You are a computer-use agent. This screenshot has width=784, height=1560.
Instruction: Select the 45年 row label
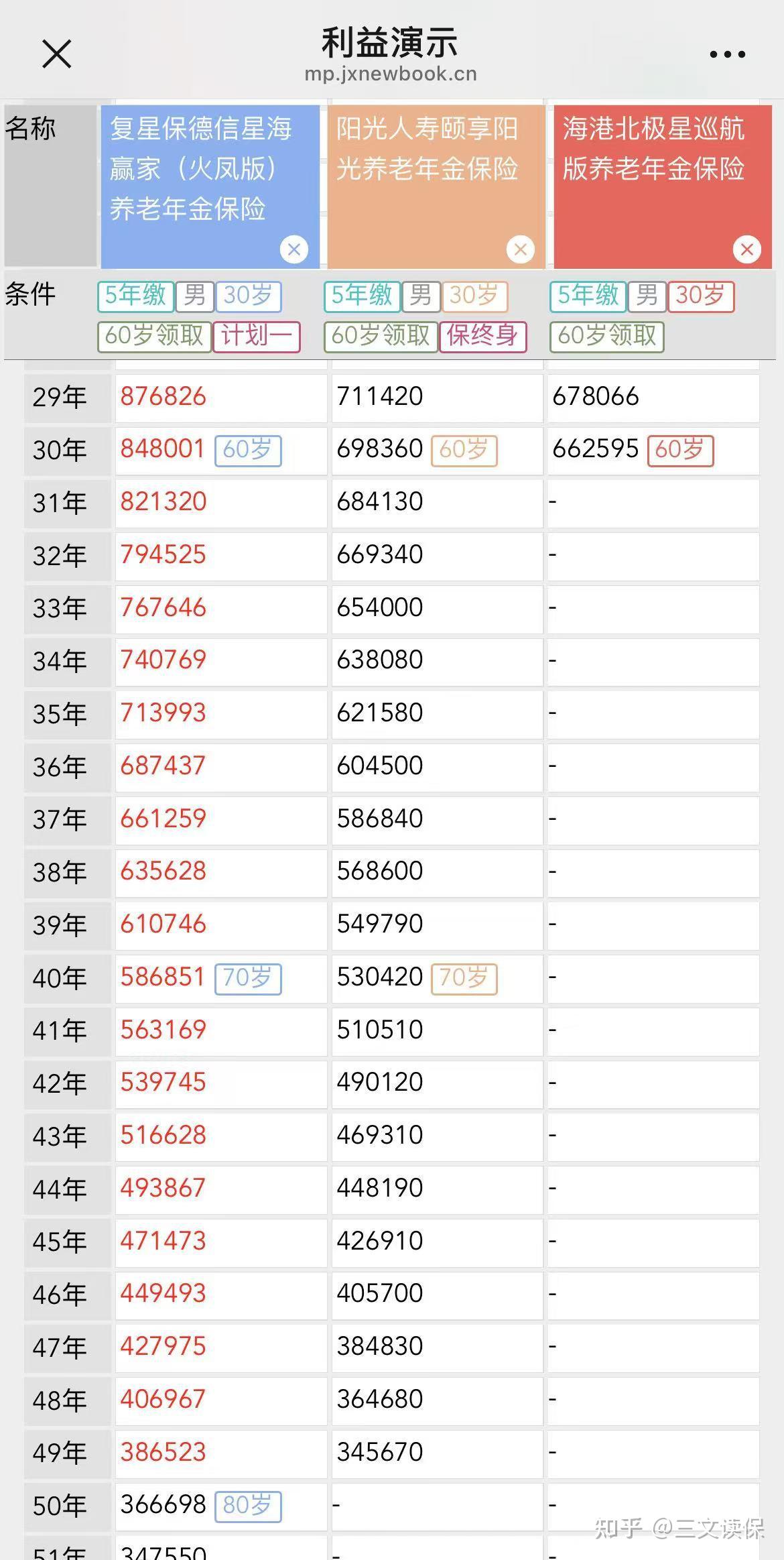point(60,1242)
